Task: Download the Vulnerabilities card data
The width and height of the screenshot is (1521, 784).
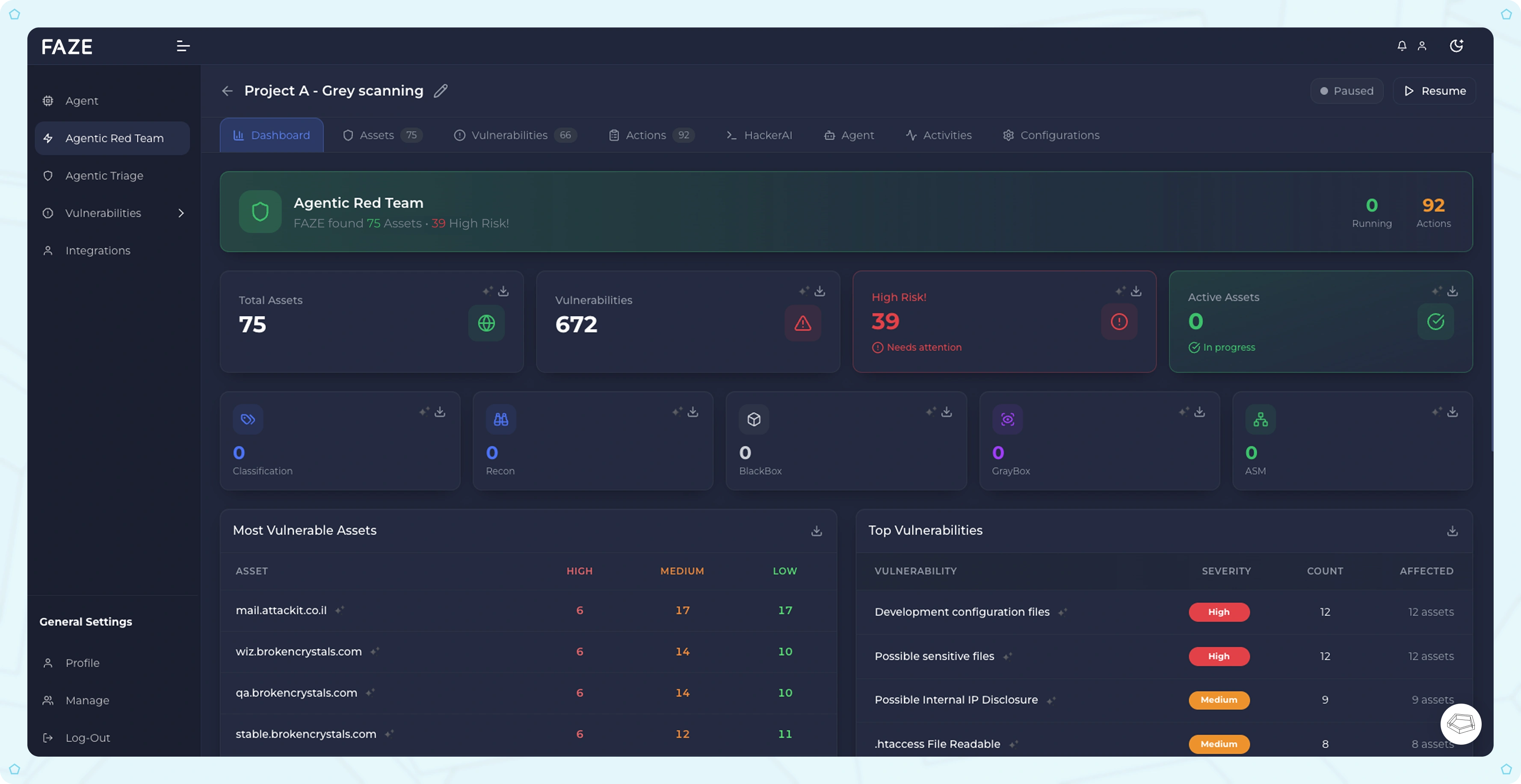Action: point(820,291)
